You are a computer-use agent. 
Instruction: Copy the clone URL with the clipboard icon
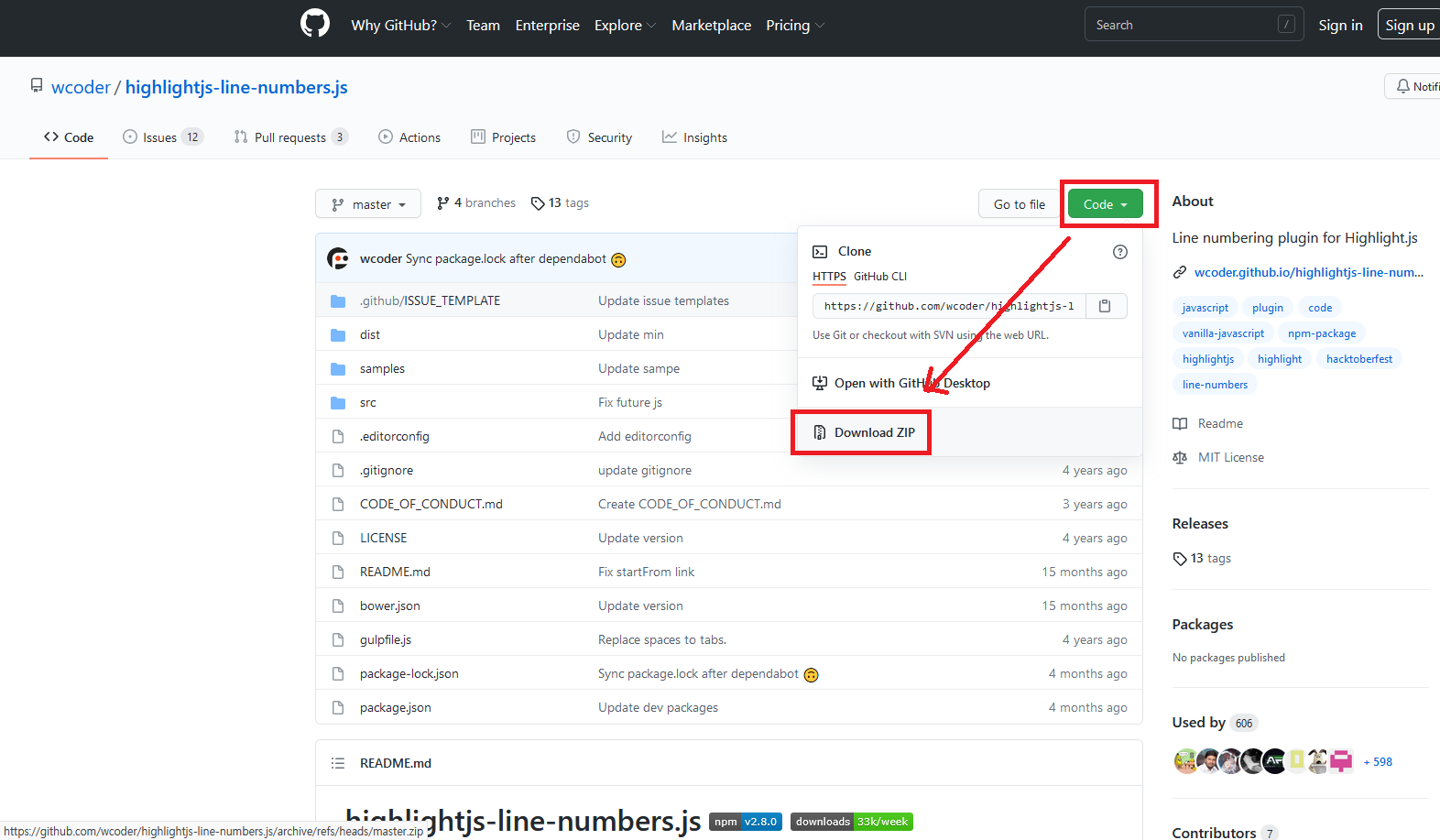click(x=1105, y=306)
